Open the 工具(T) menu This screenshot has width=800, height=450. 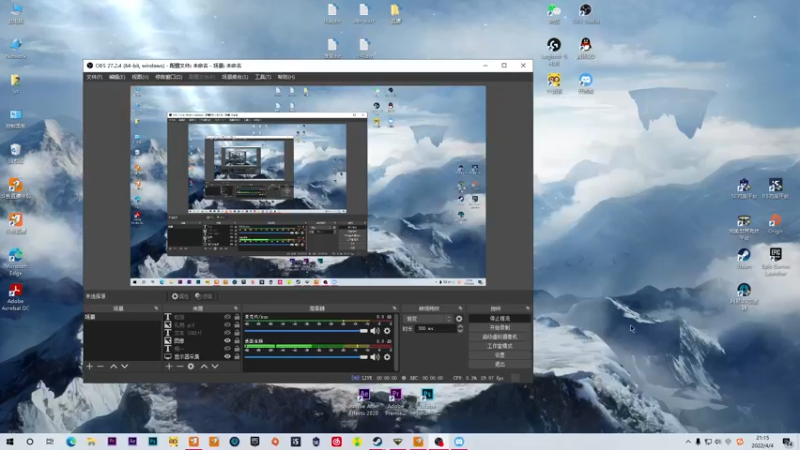pyautogui.click(x=263, y=77)
